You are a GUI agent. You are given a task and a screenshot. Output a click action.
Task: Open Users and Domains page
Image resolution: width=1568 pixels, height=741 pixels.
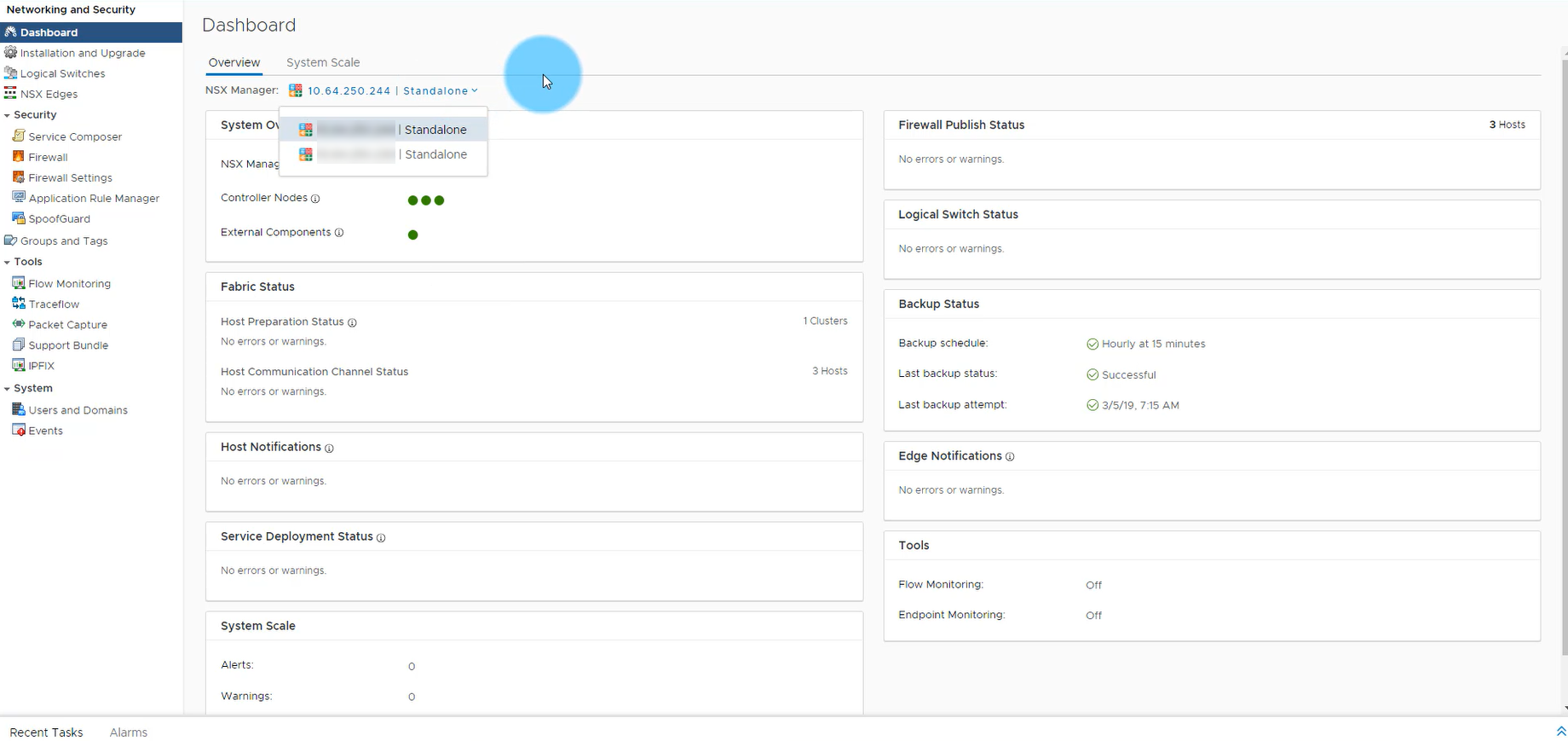tap(78, 410)
